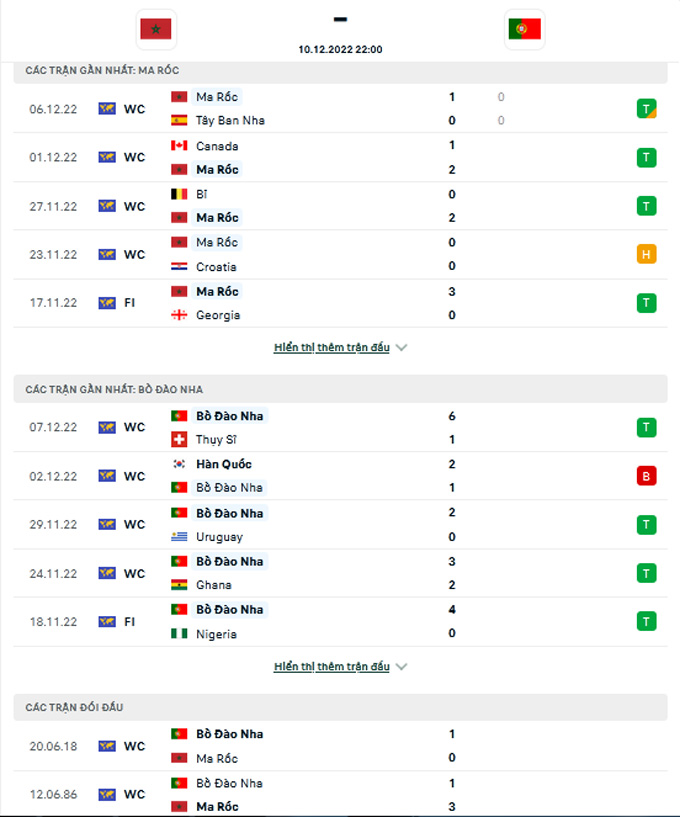Click the FI competition icon of the 17.11.22 match
The image size is (680, 817).
coord(107,303)
